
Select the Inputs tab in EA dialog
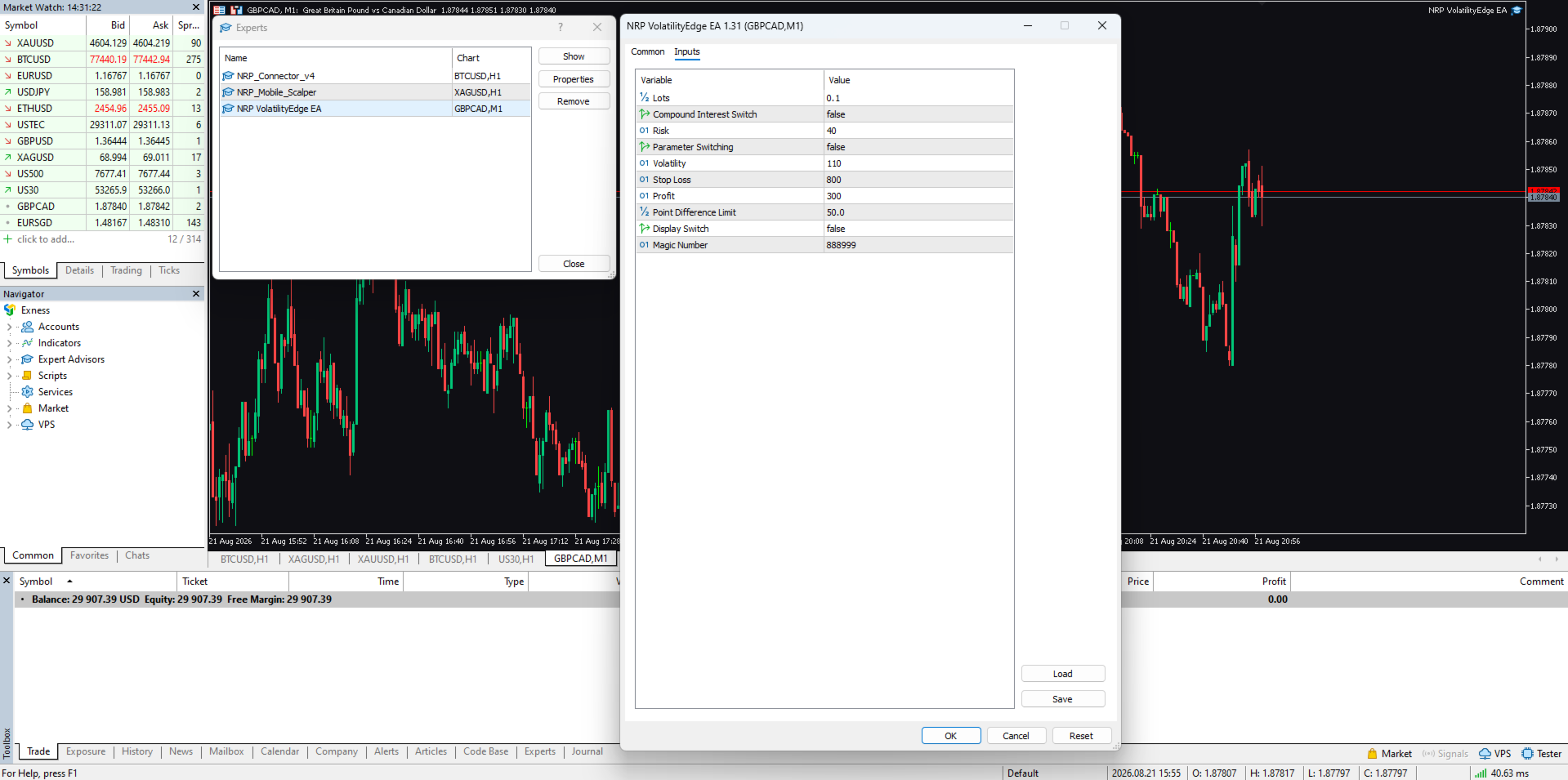pyautogui.click(x=687, y=51)
